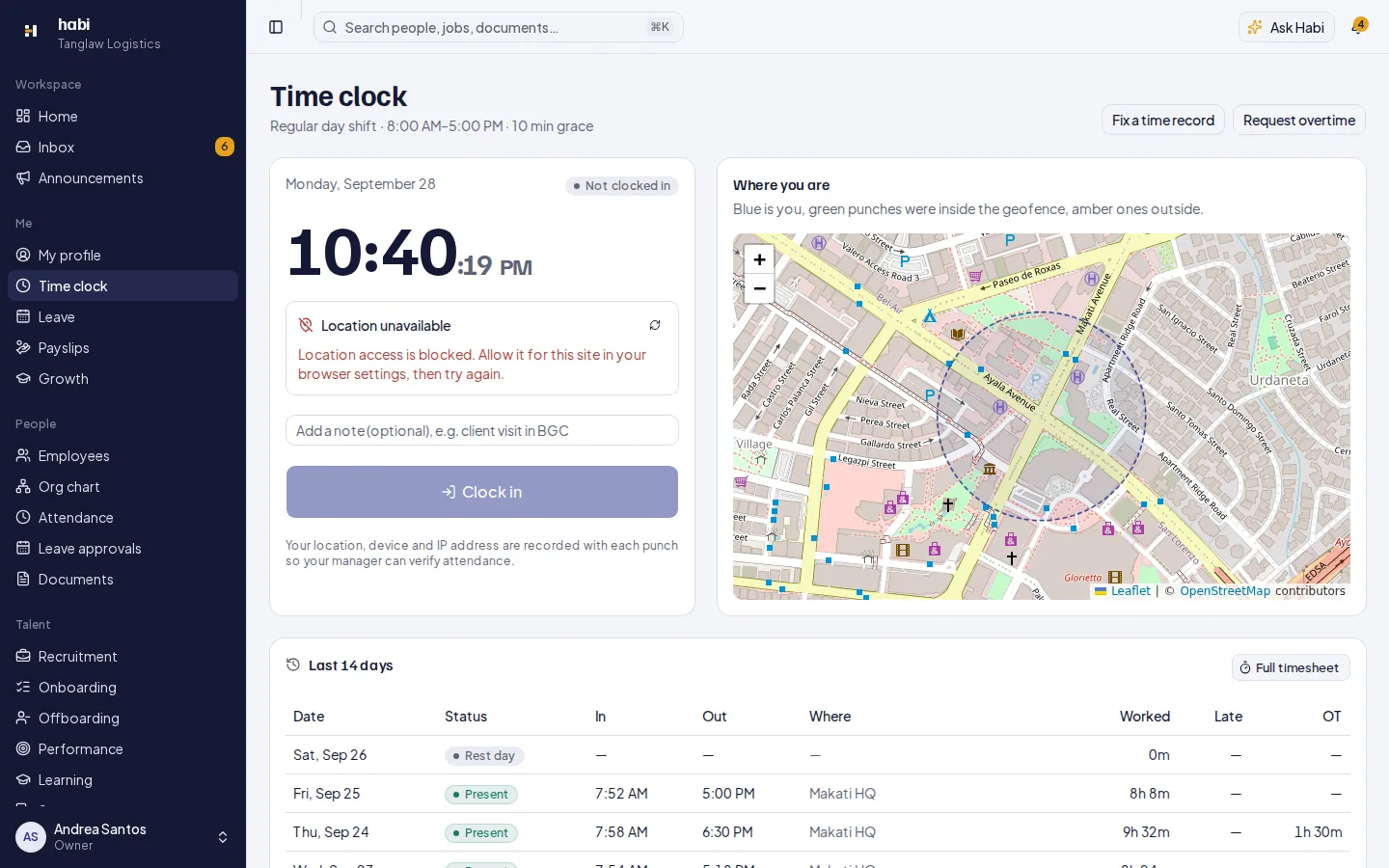Zoom in on the map
Image resolution: width=1389 pixels, height=868 pixels.
[x=759, y=259]
